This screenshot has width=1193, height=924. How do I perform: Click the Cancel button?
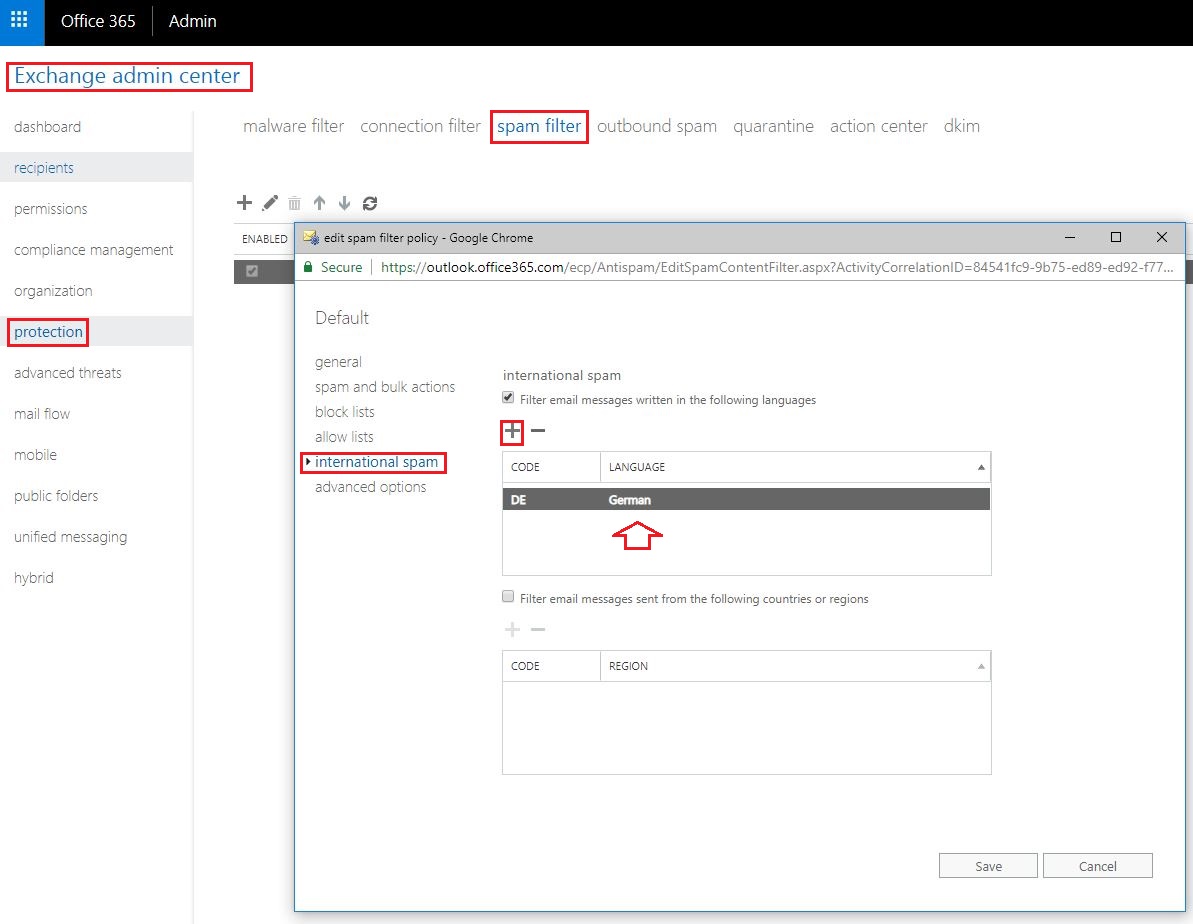(1098, 866)
